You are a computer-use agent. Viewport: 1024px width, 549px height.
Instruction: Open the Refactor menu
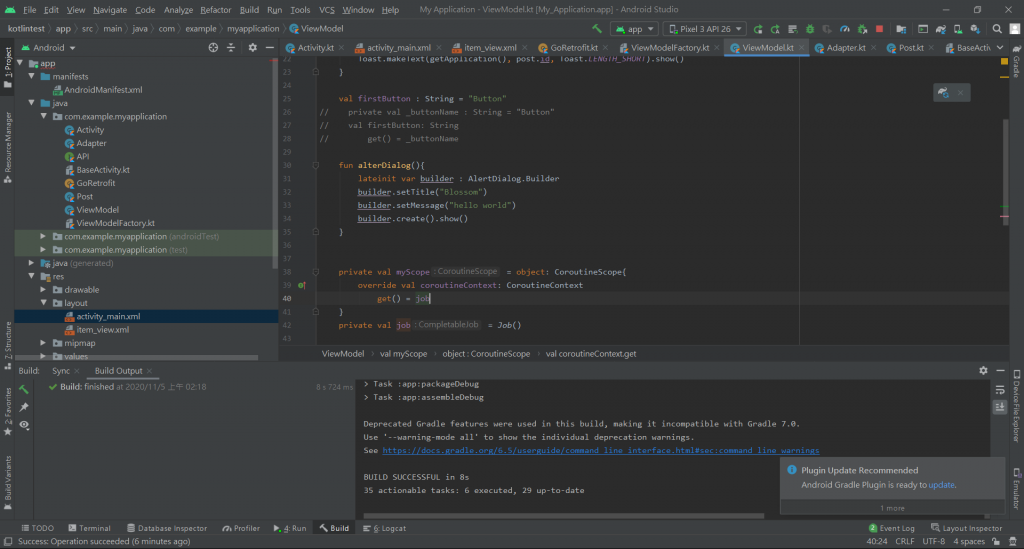[215, 9]
